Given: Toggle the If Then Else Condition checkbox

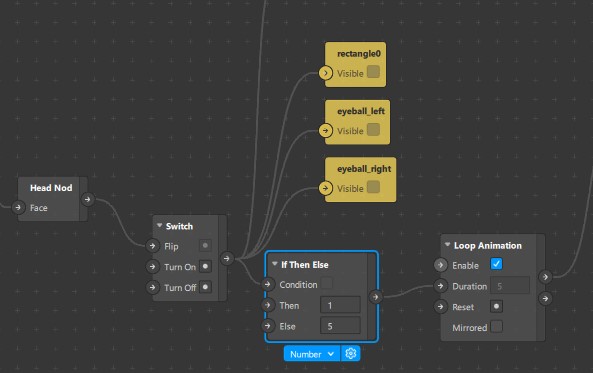Looking at the screenshot, I should pos(326,283).
